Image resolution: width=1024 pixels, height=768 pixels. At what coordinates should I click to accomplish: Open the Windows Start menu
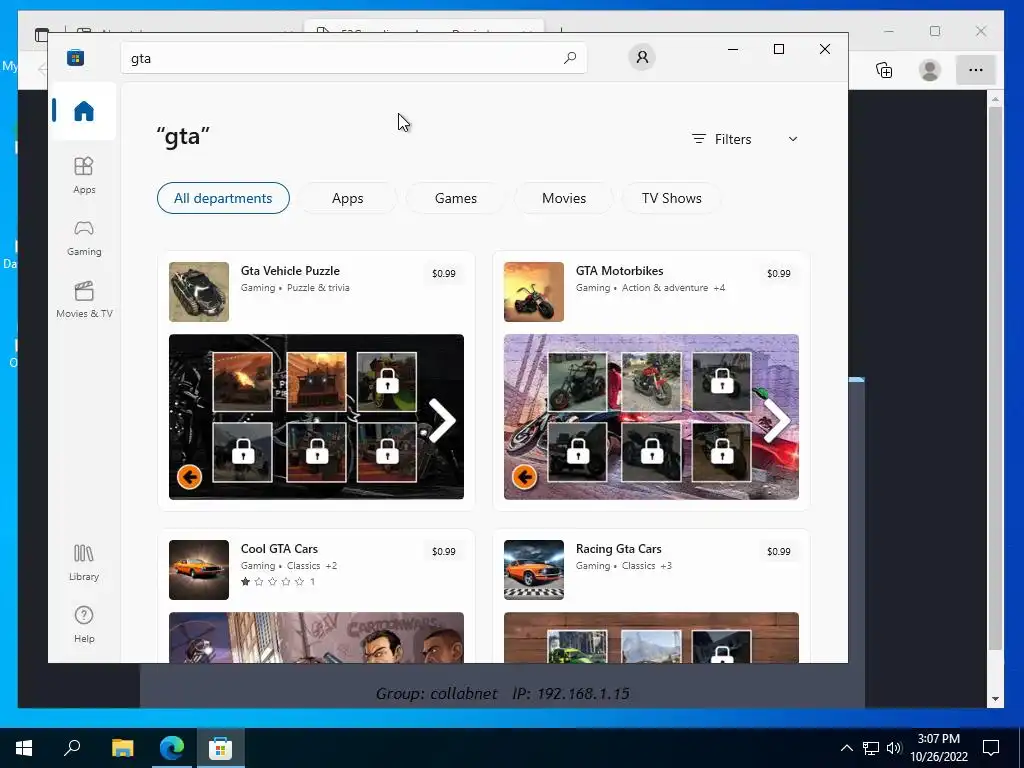coord(24,747)
